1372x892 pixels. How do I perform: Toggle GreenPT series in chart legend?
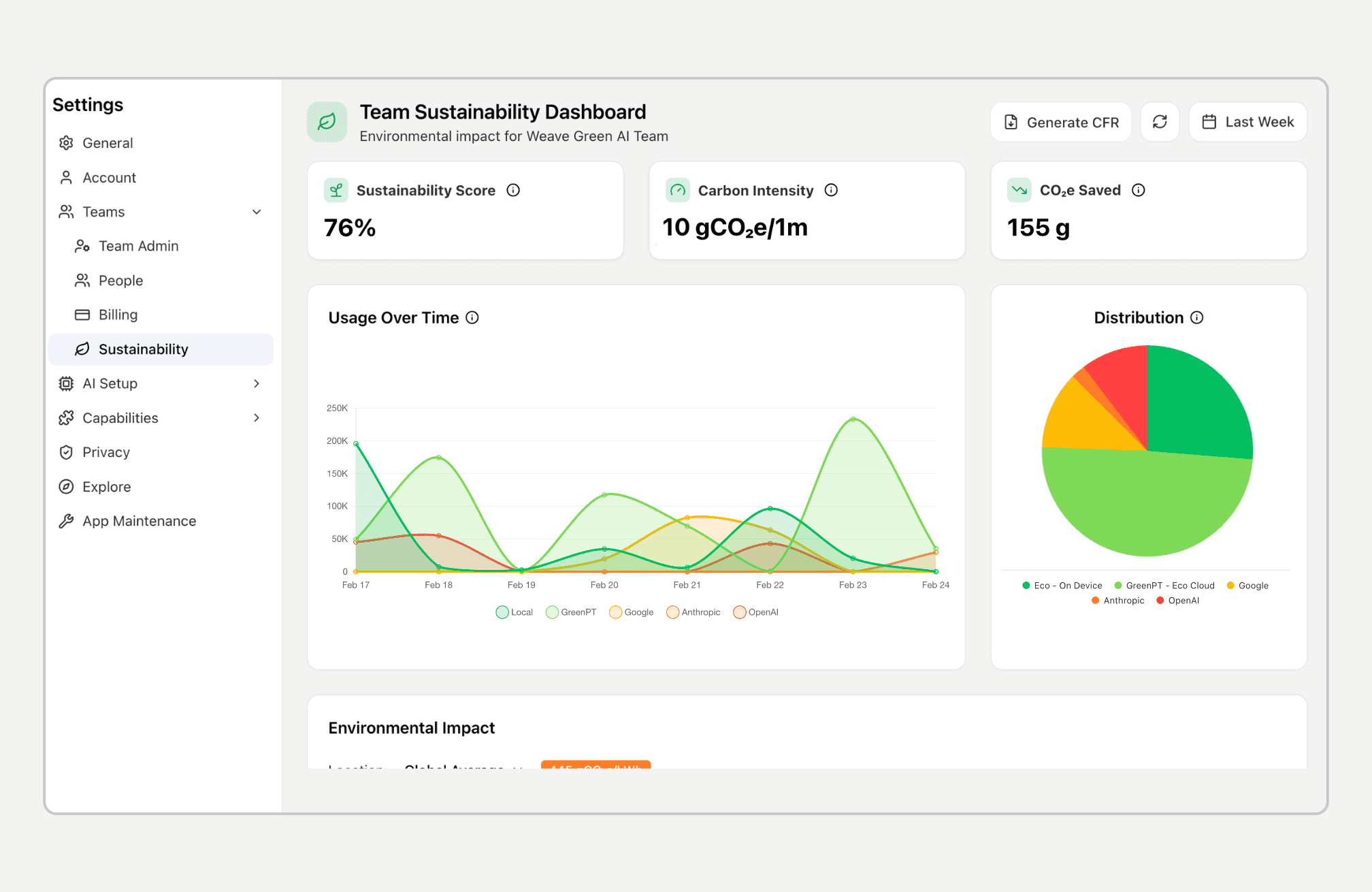pyautogui.click(x=571, y=612)
